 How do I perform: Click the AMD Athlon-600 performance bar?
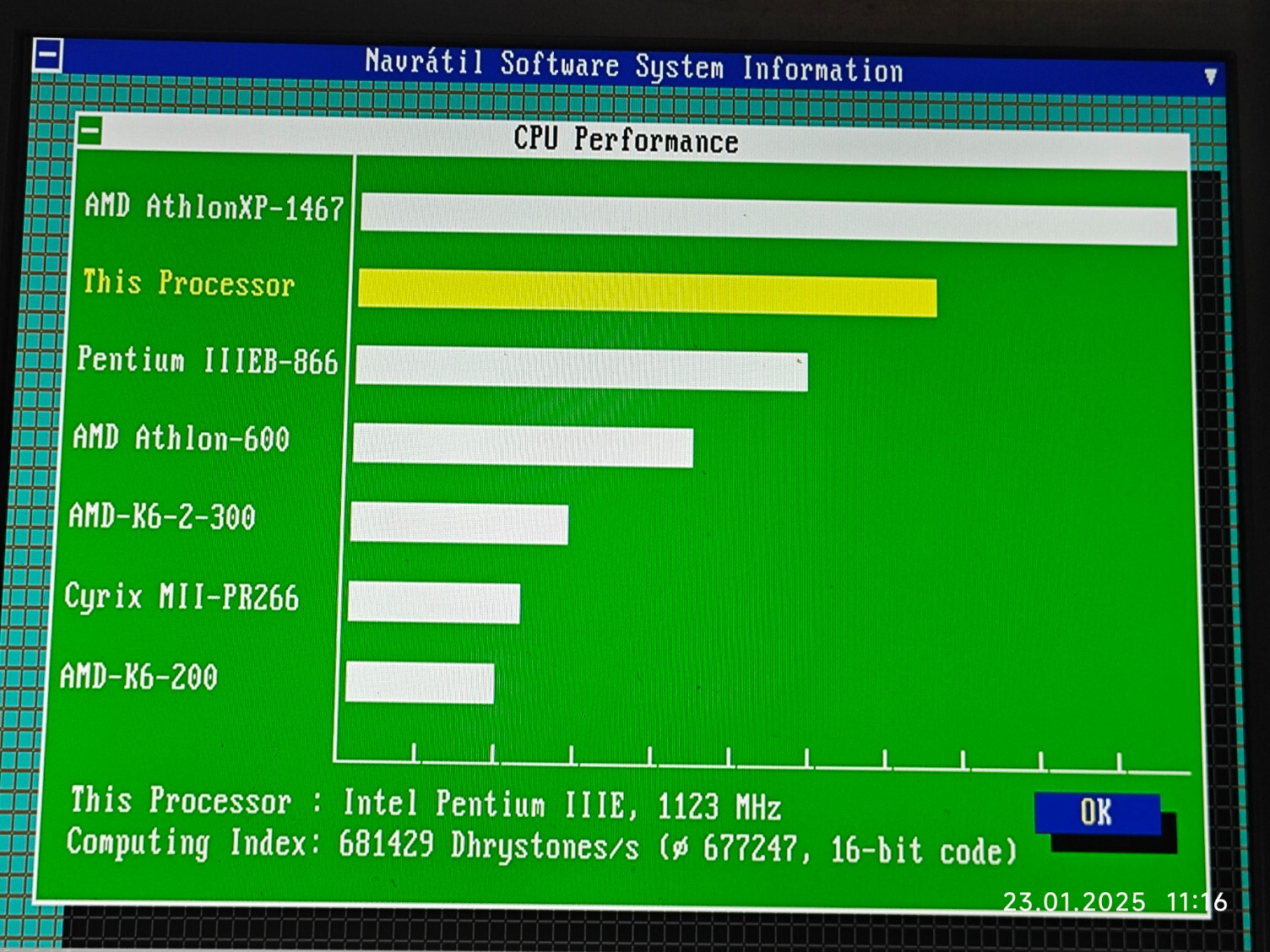524,446
